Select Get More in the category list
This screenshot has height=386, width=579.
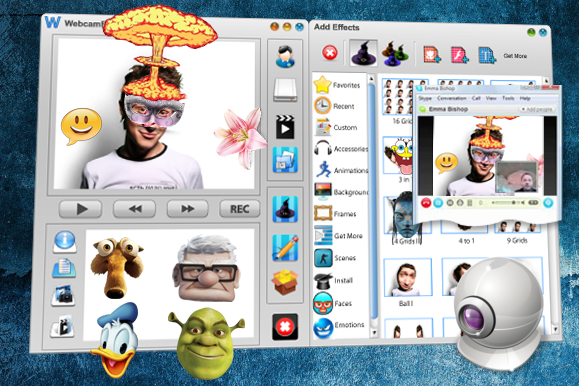(x=338, y=235)
